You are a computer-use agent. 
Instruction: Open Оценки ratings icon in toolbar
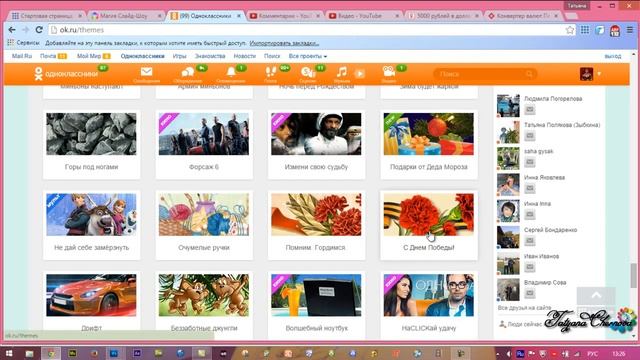[307, 73]
